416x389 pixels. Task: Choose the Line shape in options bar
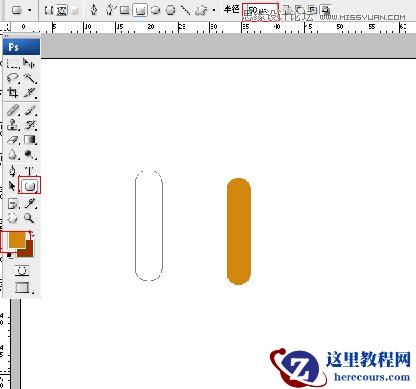click(185, 10)
